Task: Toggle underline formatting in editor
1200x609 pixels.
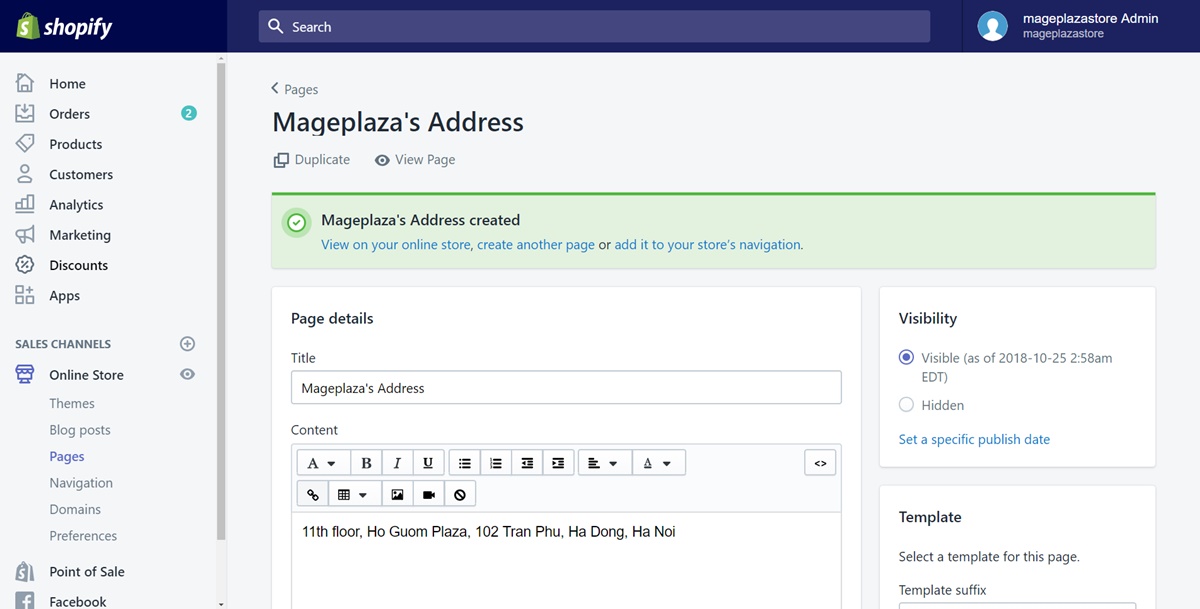Action: tap(428, 463)
